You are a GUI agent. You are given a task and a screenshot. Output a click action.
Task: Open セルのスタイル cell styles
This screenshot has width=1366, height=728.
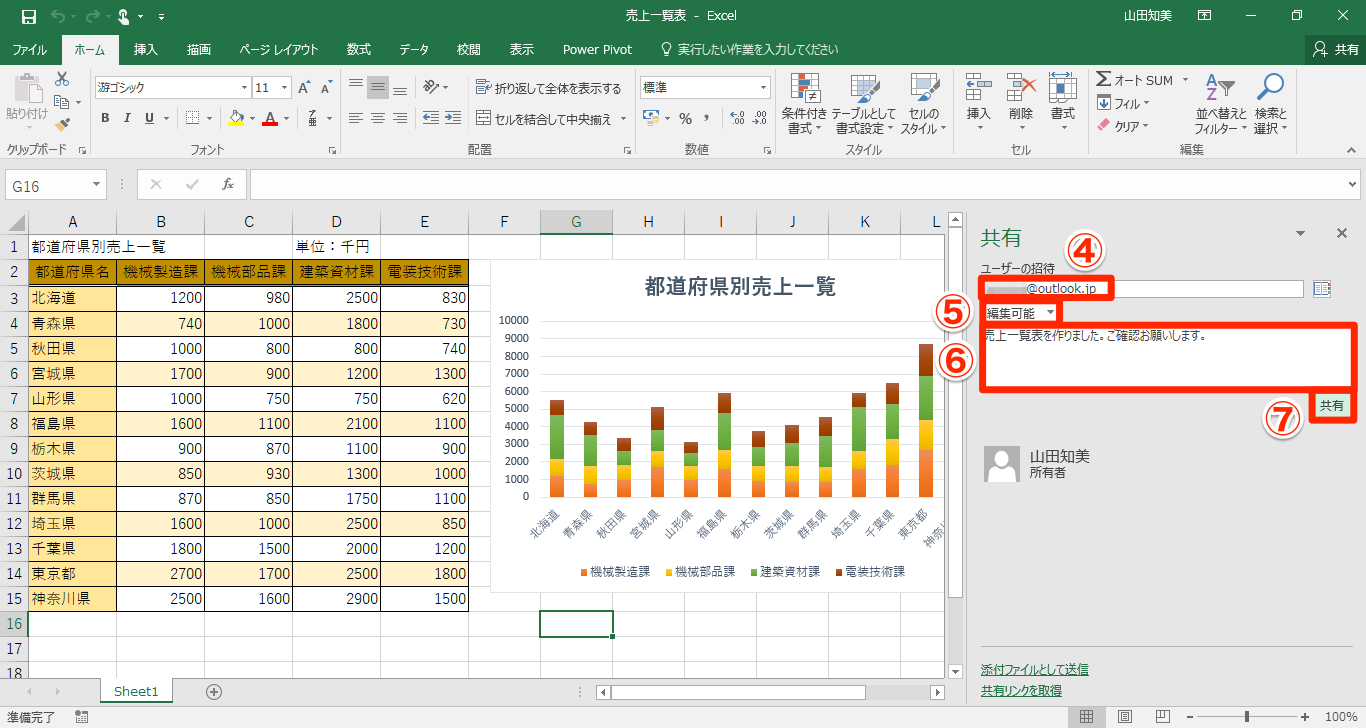923,104
